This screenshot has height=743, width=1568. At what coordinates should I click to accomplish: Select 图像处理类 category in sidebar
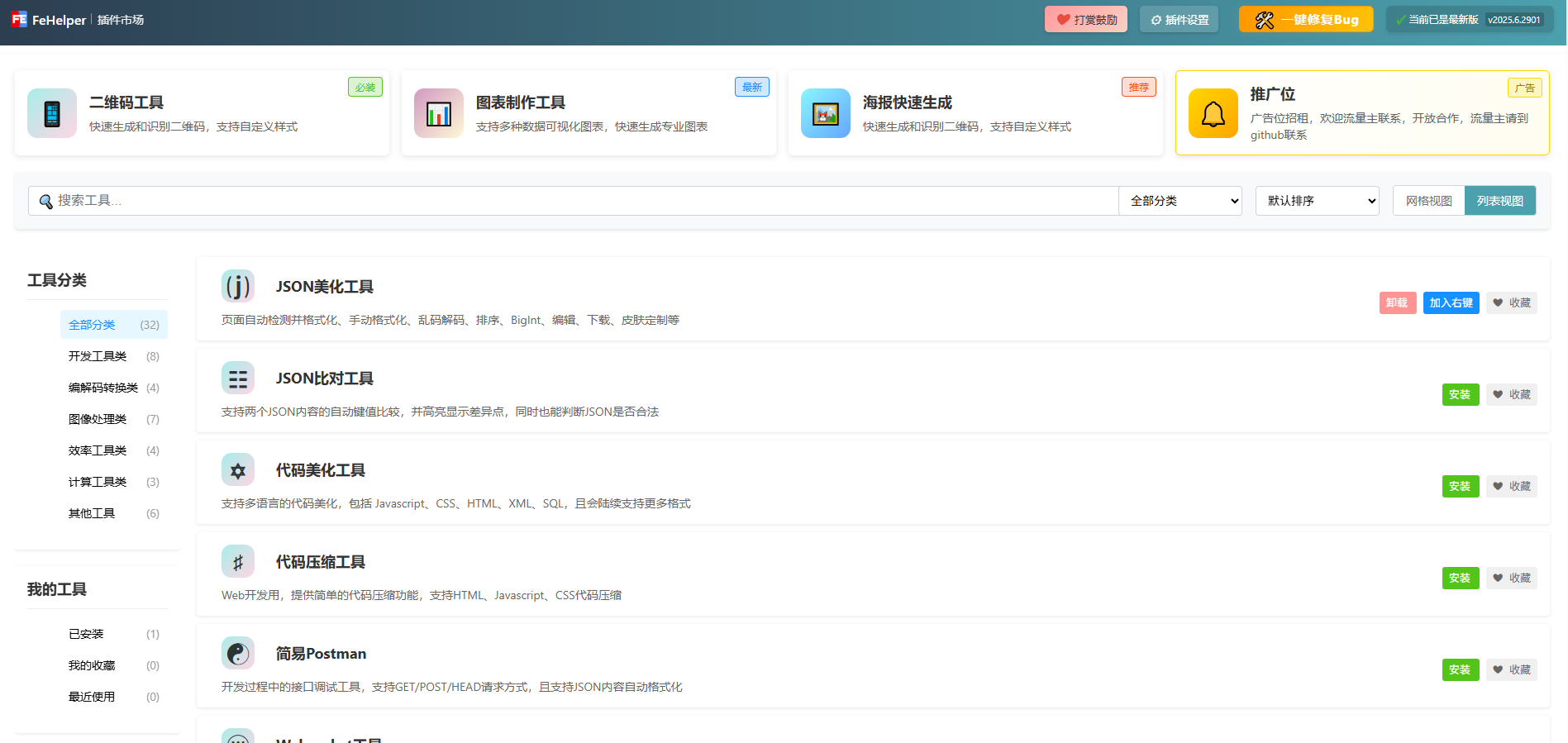pos(98,419)
